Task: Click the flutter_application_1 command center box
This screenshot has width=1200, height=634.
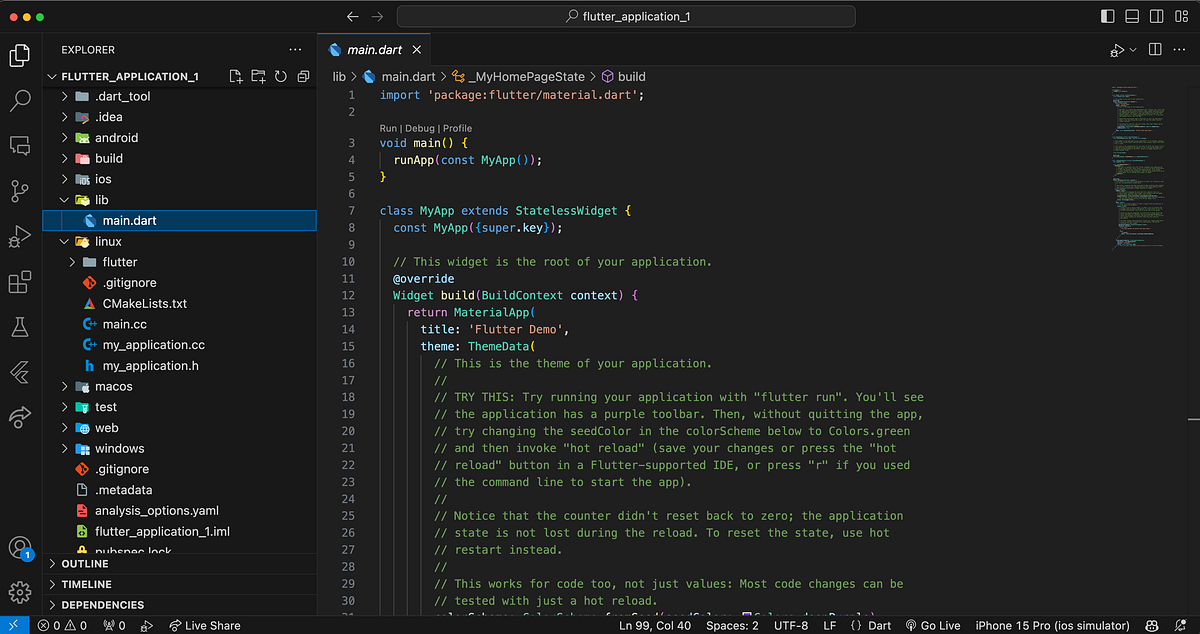Action: tap(625, 16)
